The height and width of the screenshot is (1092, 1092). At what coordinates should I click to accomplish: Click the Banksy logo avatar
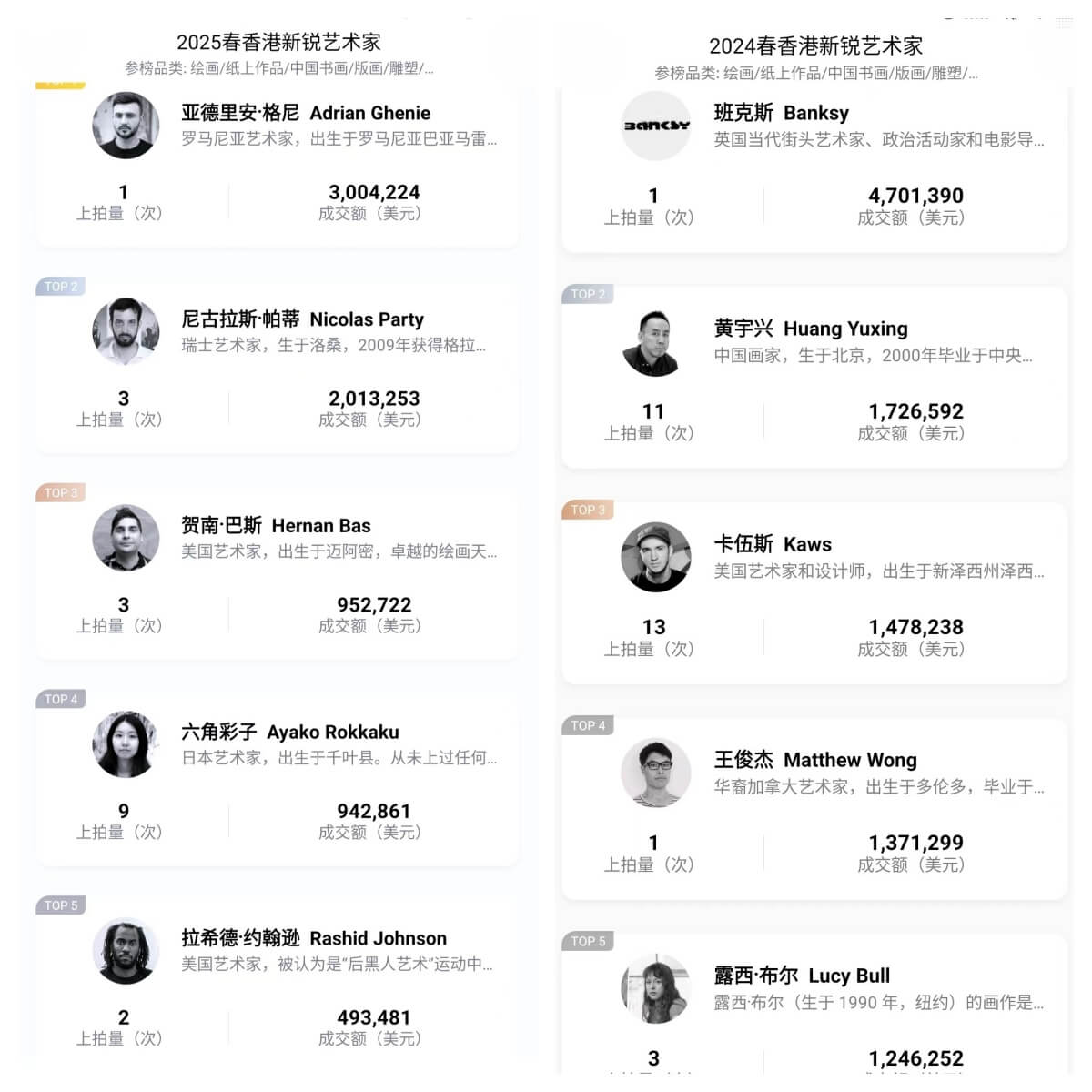tap(655, 126)
